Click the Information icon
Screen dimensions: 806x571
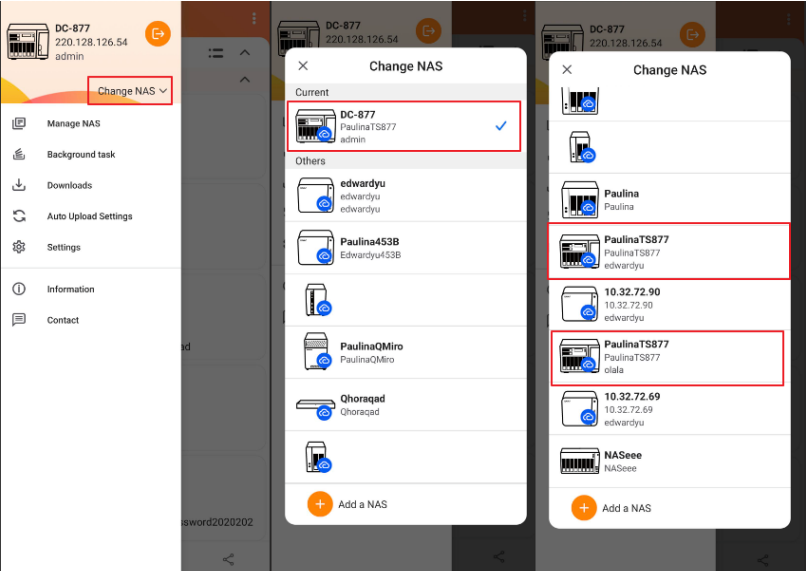tap(18, 289)
